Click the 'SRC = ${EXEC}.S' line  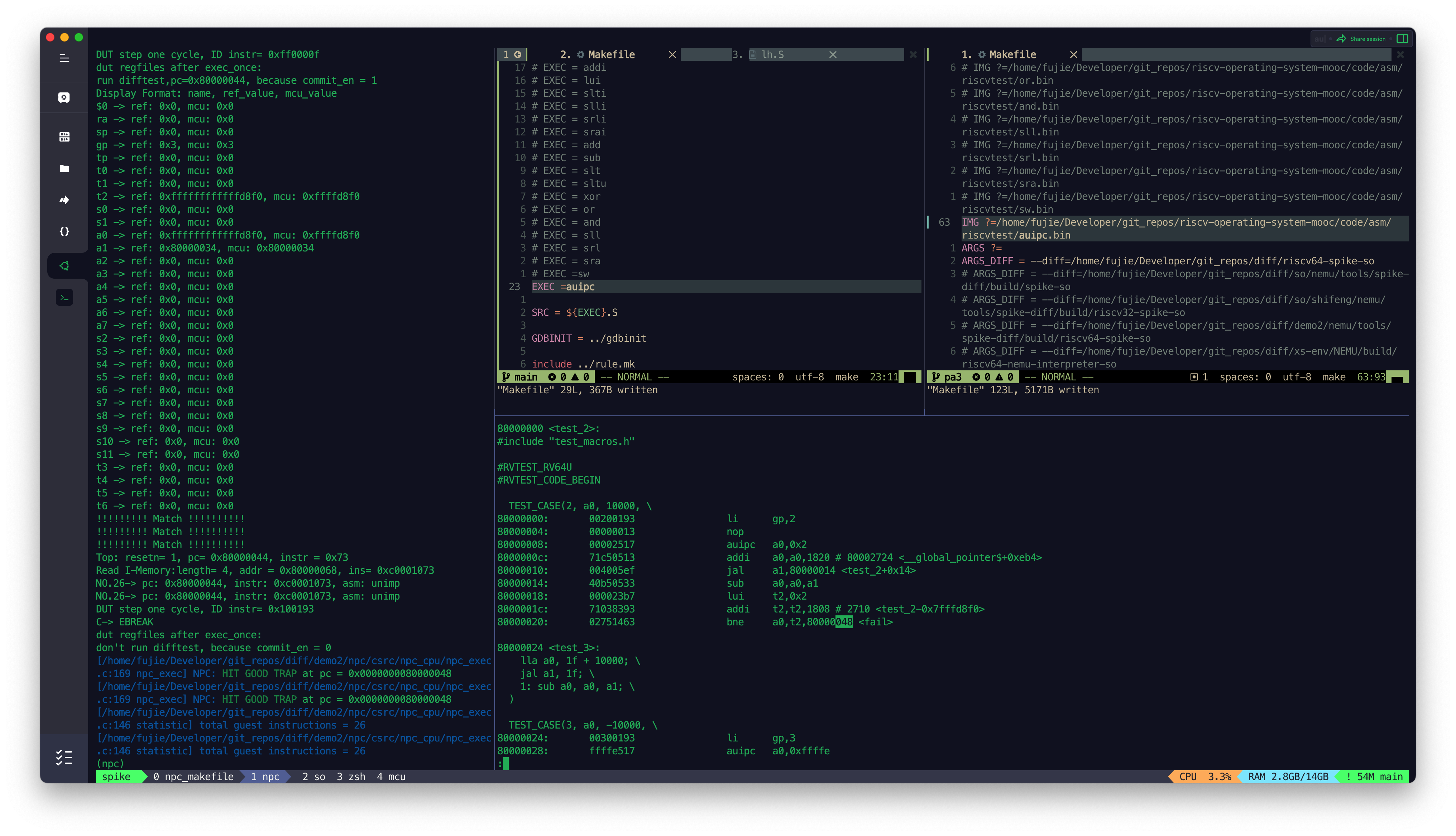click(x=574, y=312)
